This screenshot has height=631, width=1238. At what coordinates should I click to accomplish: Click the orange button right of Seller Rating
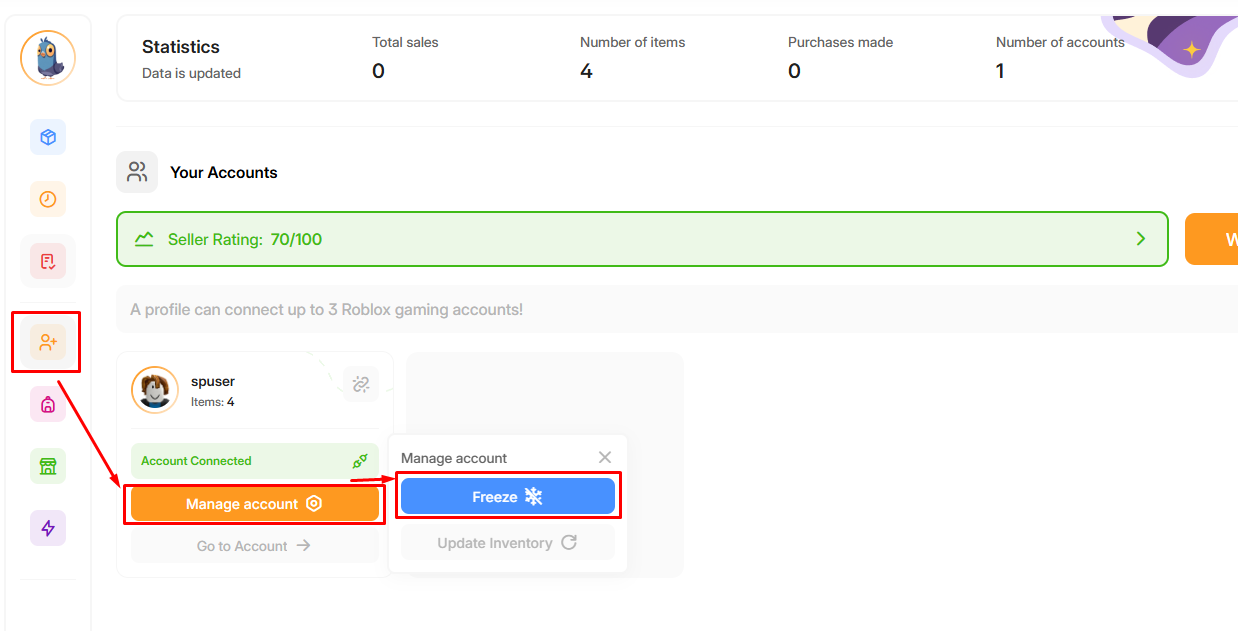[1212, 239]
